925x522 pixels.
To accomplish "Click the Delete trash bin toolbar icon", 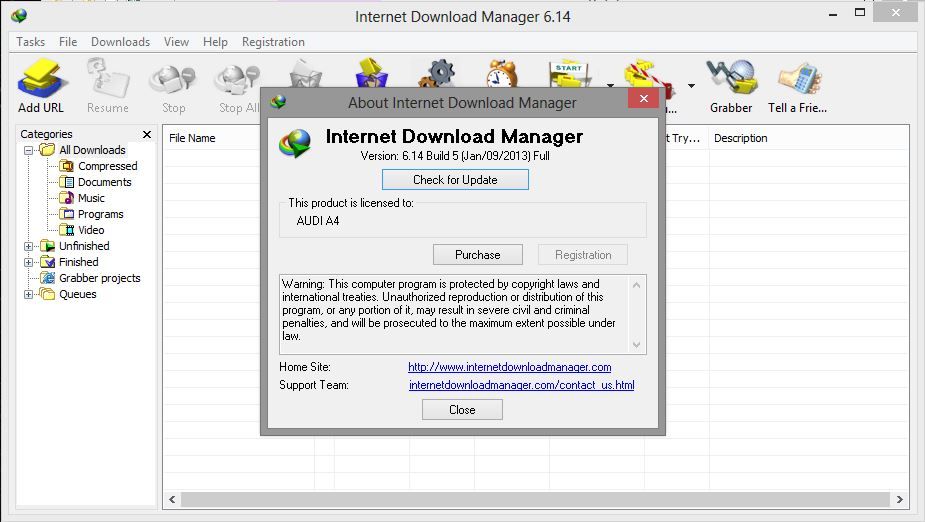I will (x=305, y=74).
